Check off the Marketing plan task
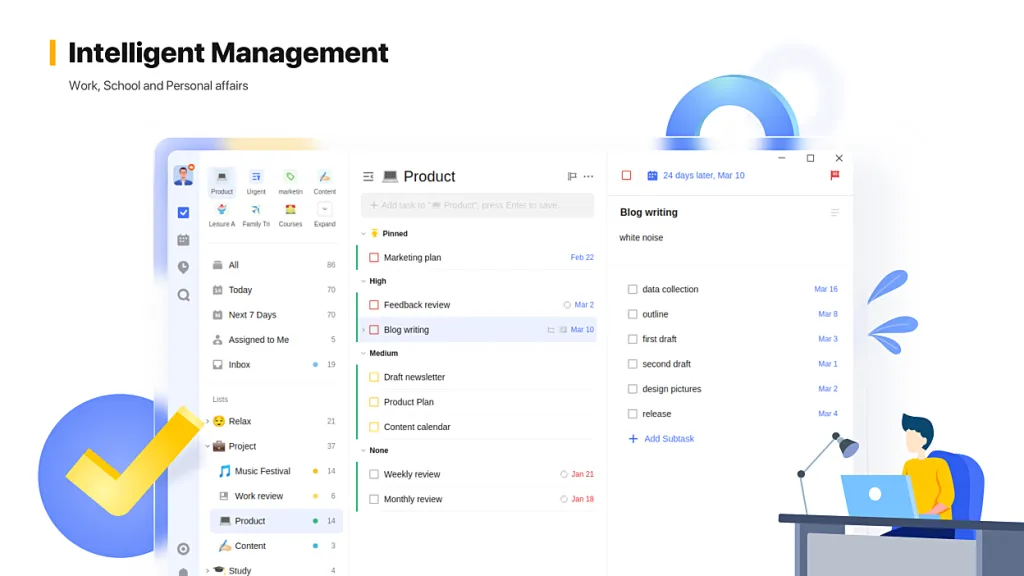The height and width of the screenshot is (576, 1024). pos(374,258)
